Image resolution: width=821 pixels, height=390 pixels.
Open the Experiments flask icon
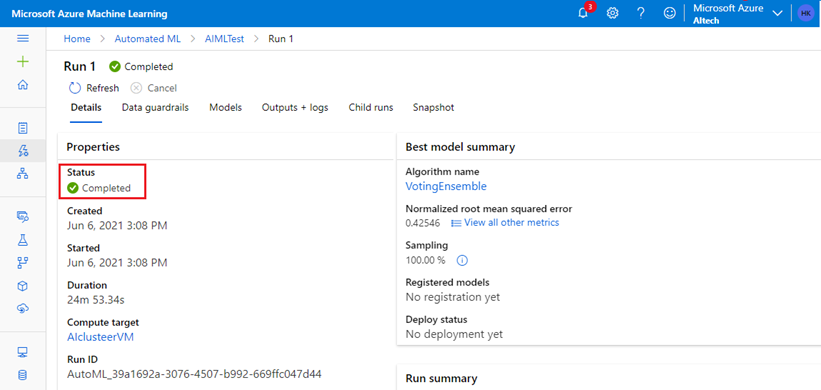coord(23,240)
